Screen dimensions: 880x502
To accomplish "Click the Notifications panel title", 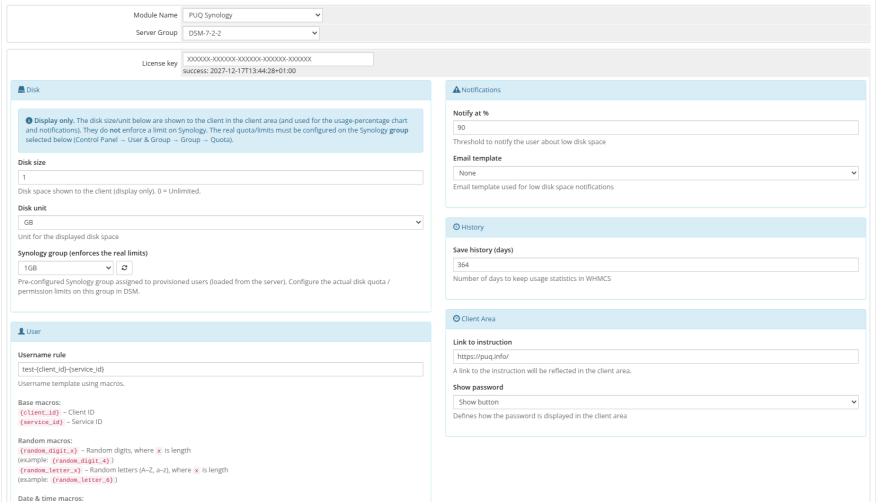I will [x=481, y=89].
